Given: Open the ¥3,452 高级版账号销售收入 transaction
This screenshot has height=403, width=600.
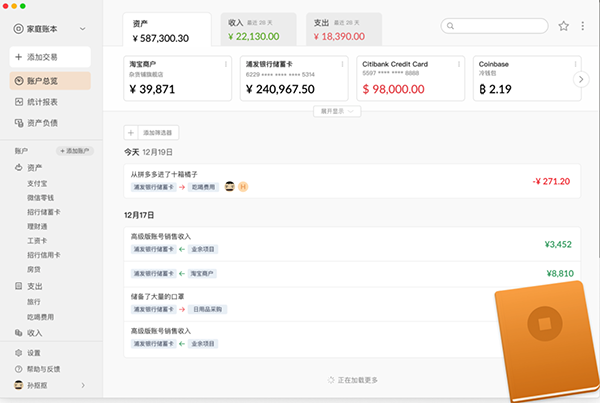Looking at the screenshot, I should (352, 244).
